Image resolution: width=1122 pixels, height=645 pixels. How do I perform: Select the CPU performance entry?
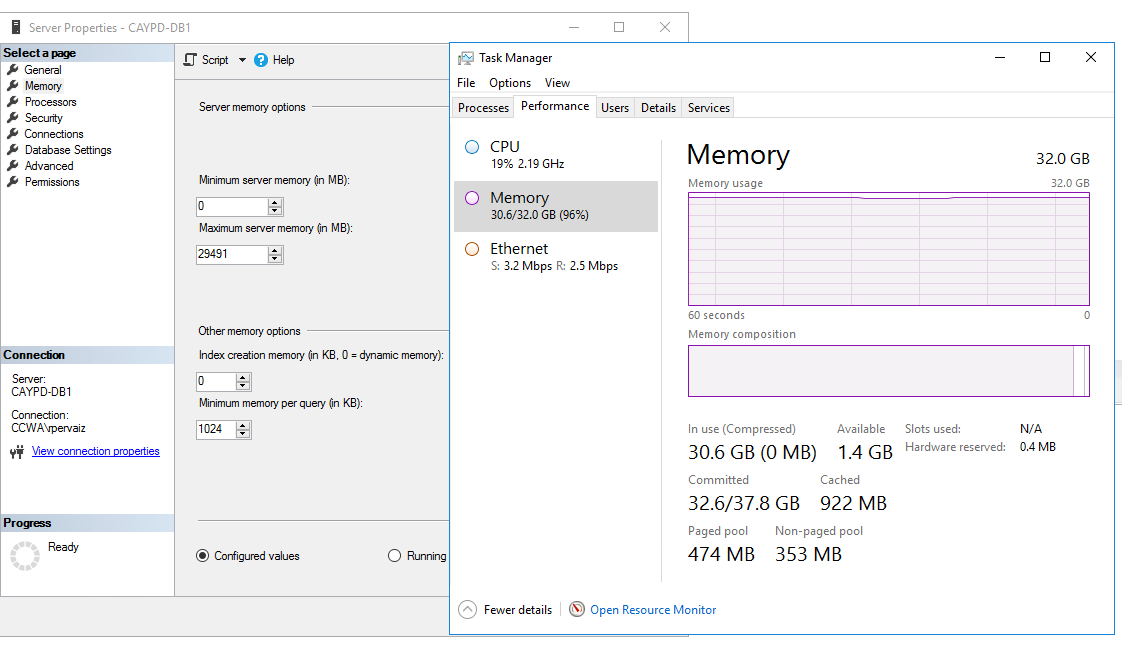pyautogui.click(x=556, y=155)
